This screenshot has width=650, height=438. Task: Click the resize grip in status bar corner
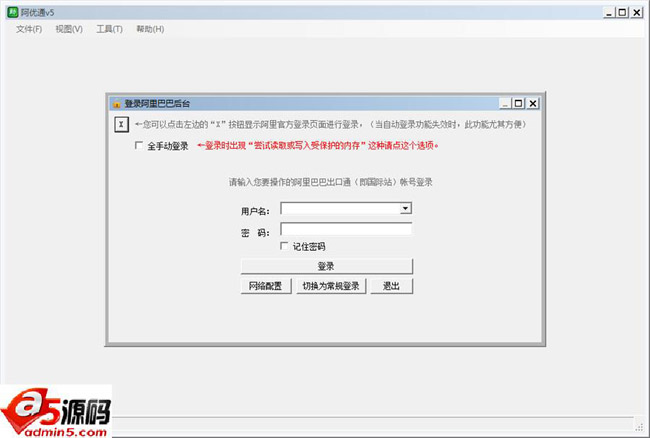point(639,426)
